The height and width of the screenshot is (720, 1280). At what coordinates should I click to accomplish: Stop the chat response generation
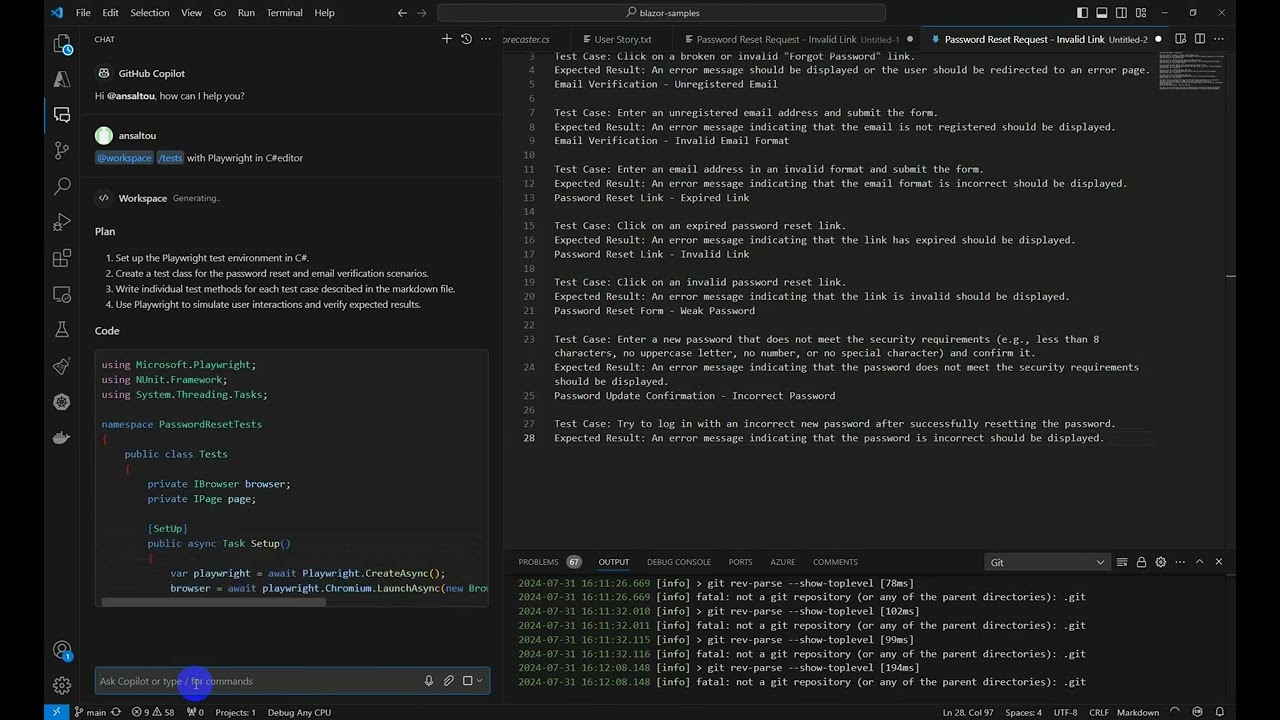(467, 681)
